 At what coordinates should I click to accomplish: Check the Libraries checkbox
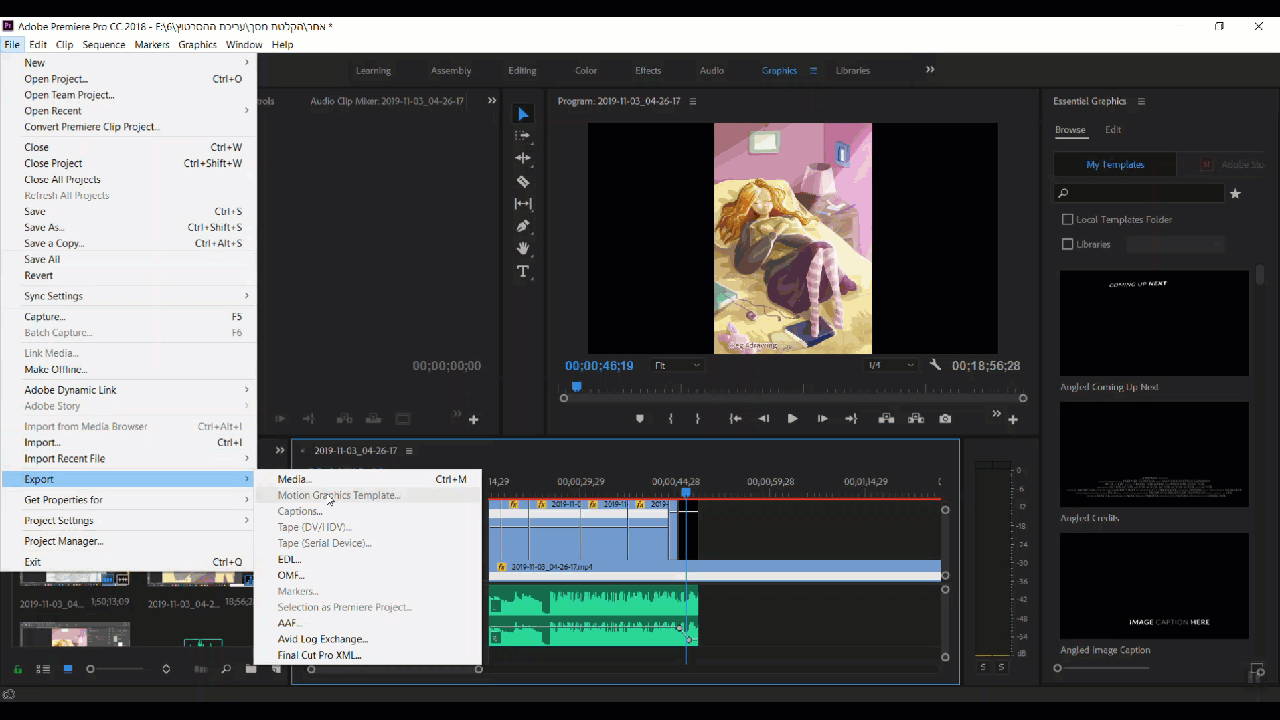[x=1067, y=244]
